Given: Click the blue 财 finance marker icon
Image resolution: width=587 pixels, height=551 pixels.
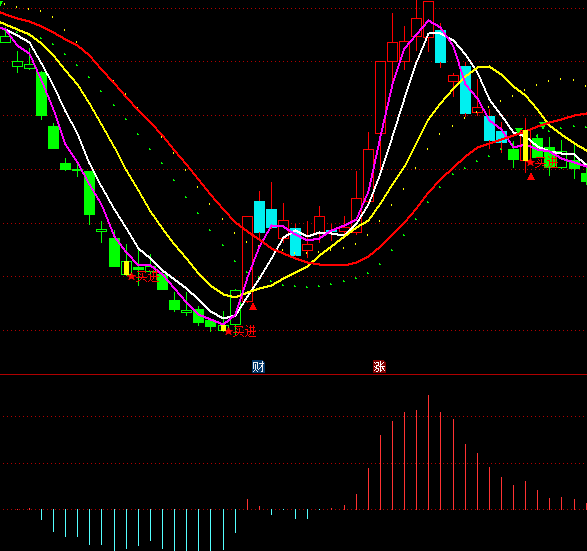Looking at the screenshot, I should (258, 366).
